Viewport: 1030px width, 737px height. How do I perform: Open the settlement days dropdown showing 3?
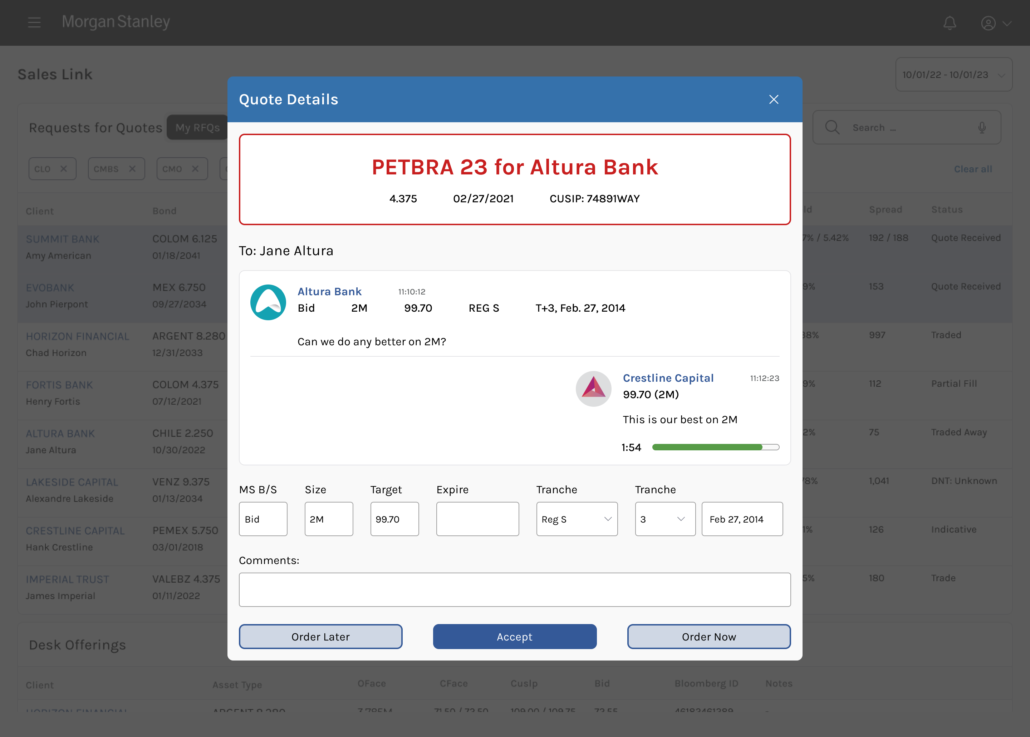point(665,519)
